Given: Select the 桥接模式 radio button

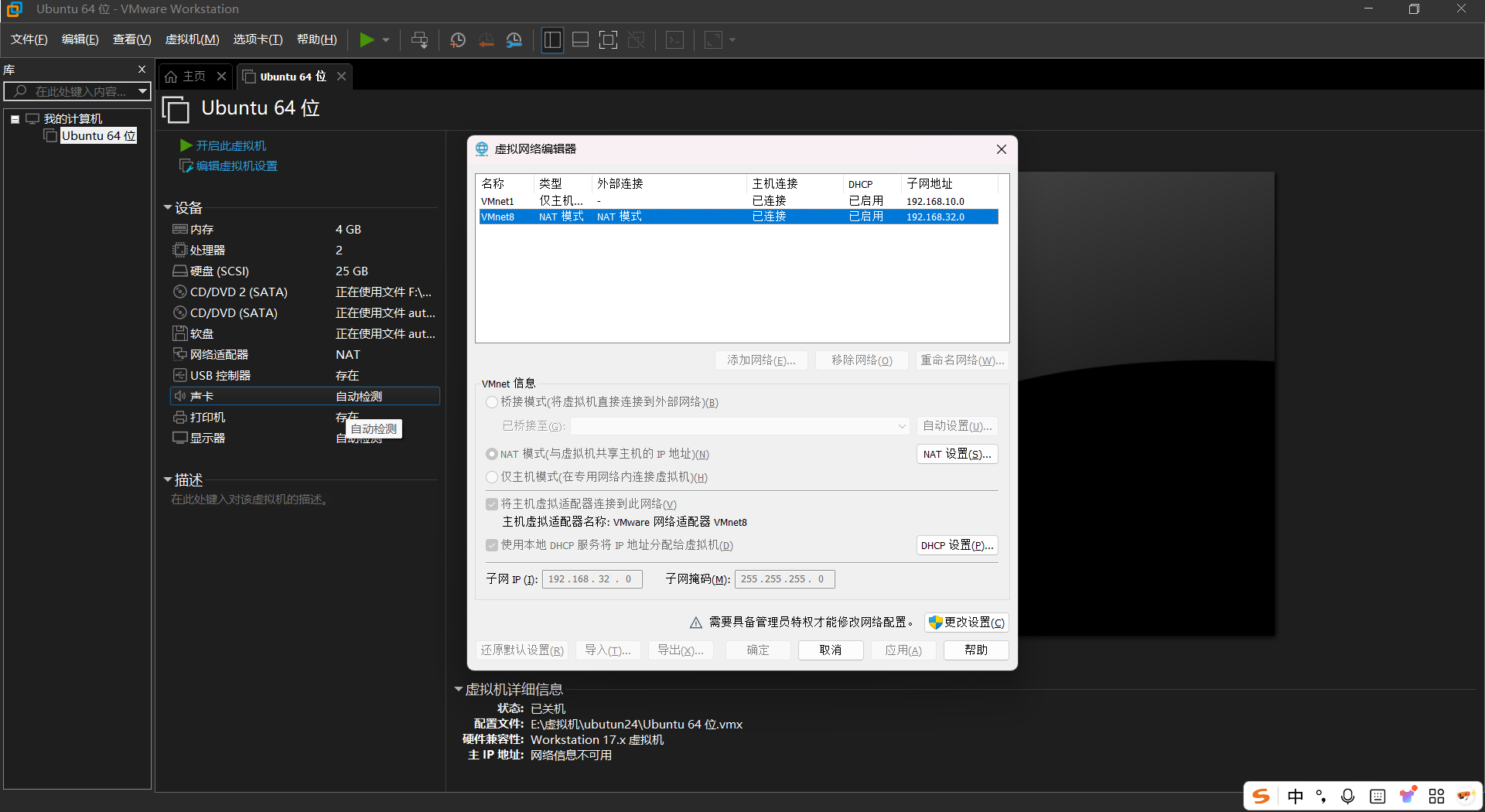Looking at the screenshot, I should click(491, 402).
